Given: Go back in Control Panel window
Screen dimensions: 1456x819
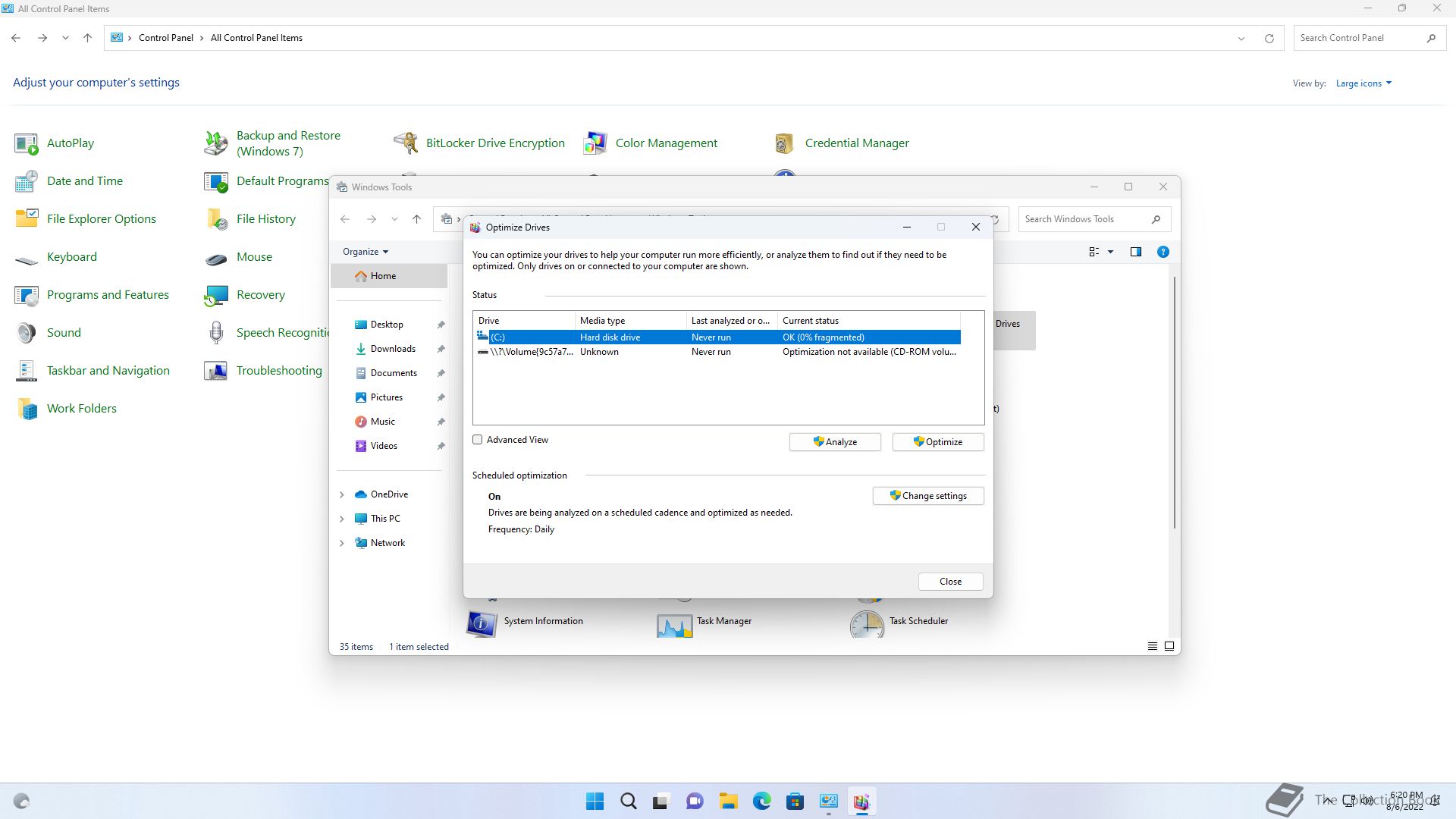Looking at the screenshot, I should 16,38.
